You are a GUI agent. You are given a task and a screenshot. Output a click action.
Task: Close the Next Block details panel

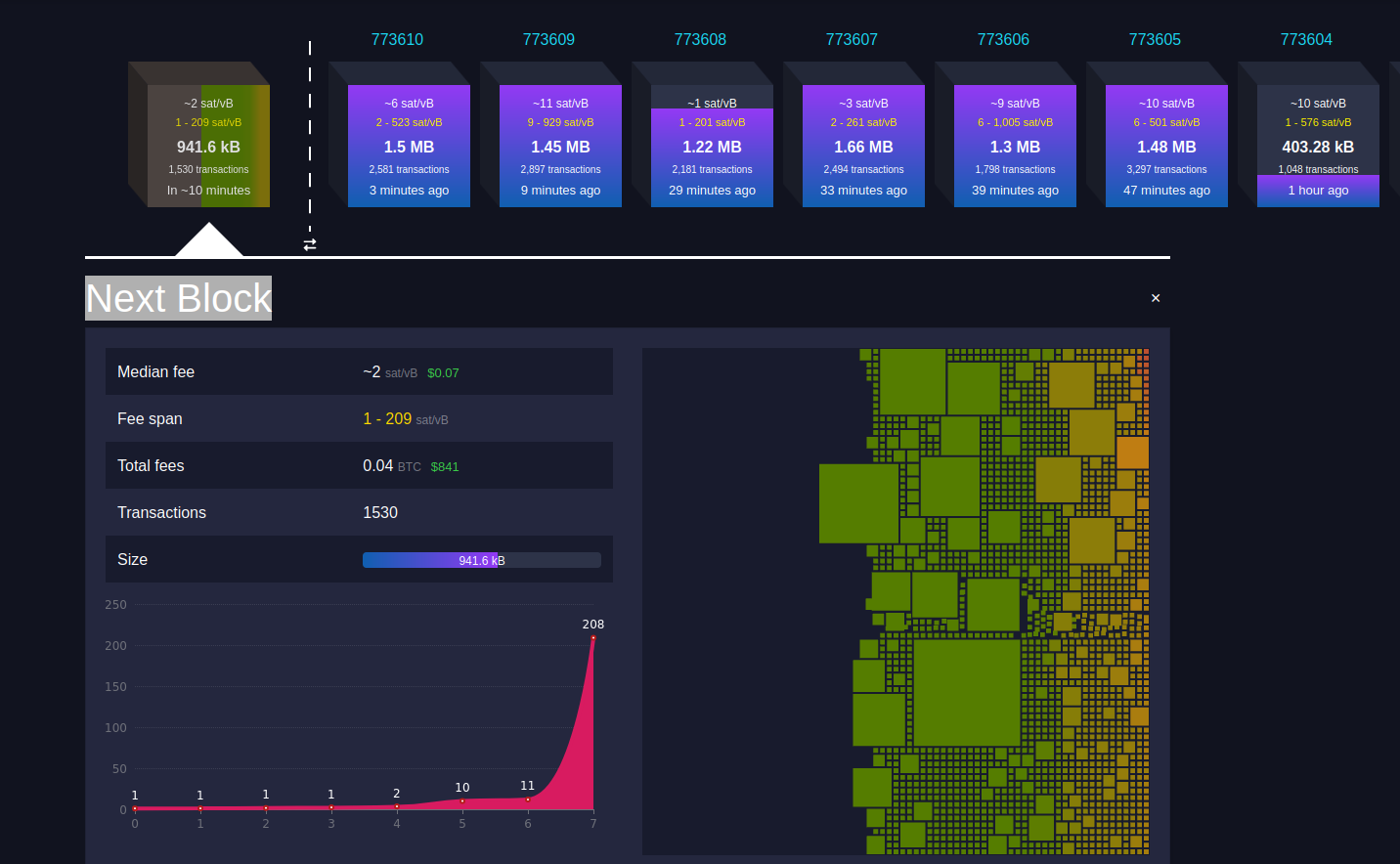coord(1156,298)
